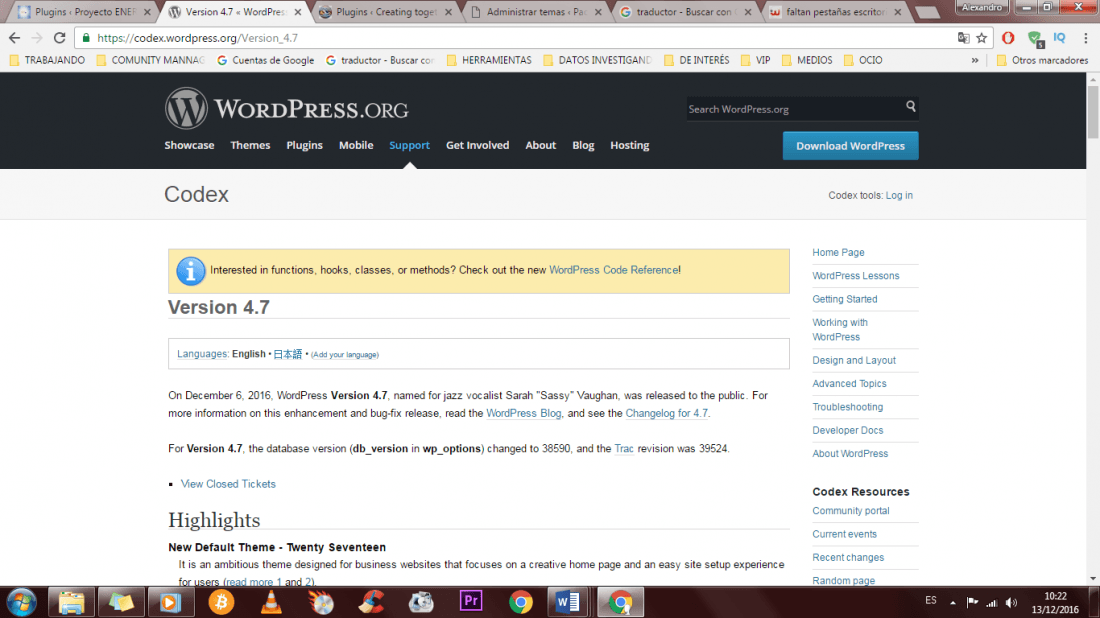Click the page vertical scrollbar thumb

click(x=1093, y=112)
